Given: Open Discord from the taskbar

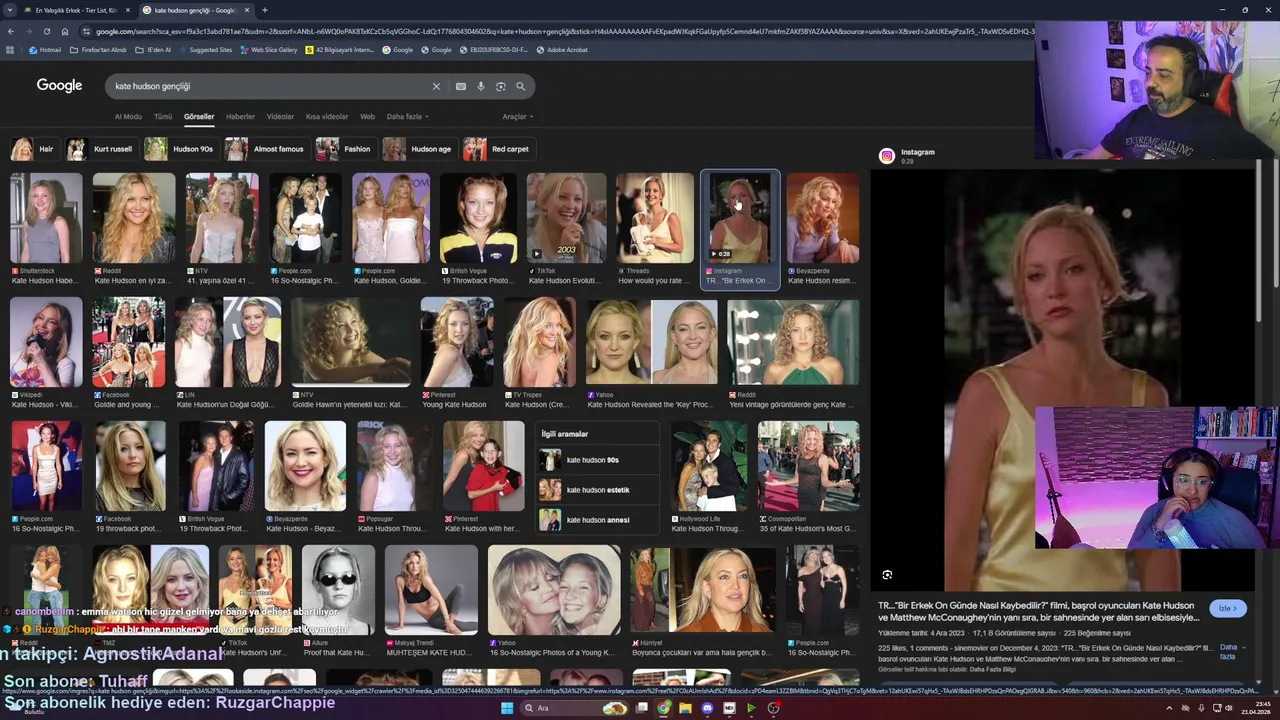Looking at the screenshot, I should tap(707, 708).
